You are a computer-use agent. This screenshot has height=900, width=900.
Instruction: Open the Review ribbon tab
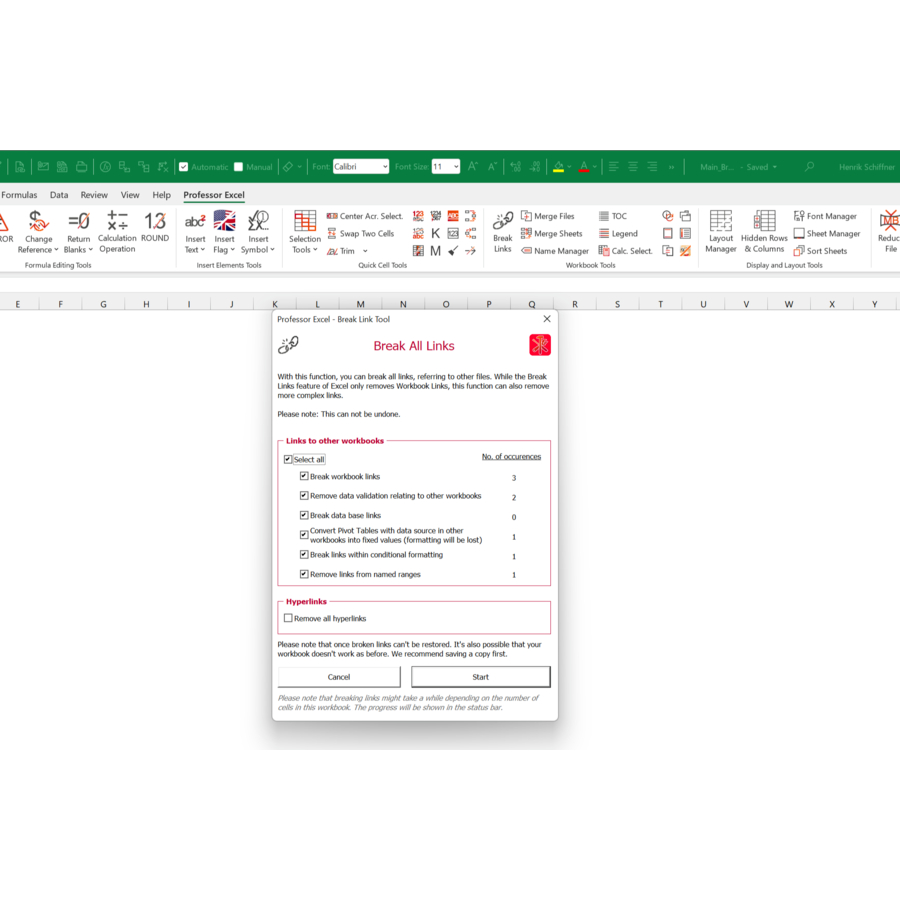(94, 195)
